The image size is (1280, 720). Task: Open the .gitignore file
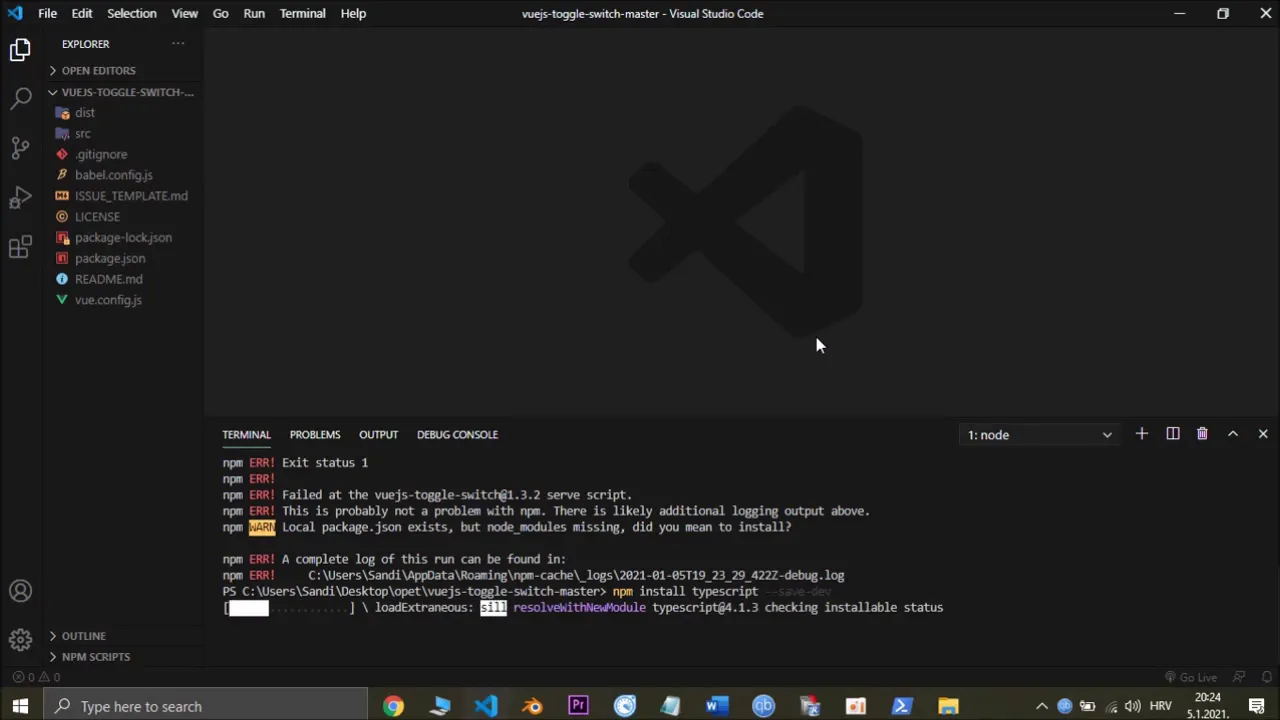coord(102,155)
